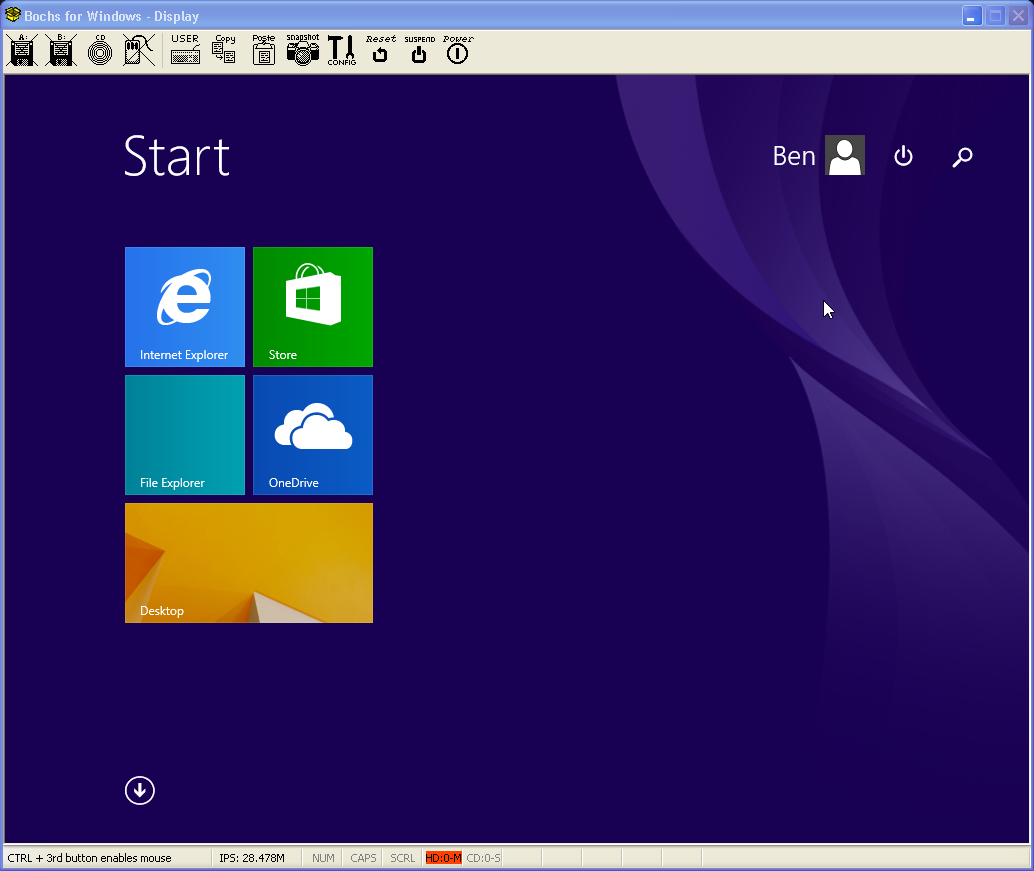The width and height of the screenshot is (1034, 871).
Task: Take a snapshot with the camera icon
Action: pyautogui.click(x=303, y=50)
